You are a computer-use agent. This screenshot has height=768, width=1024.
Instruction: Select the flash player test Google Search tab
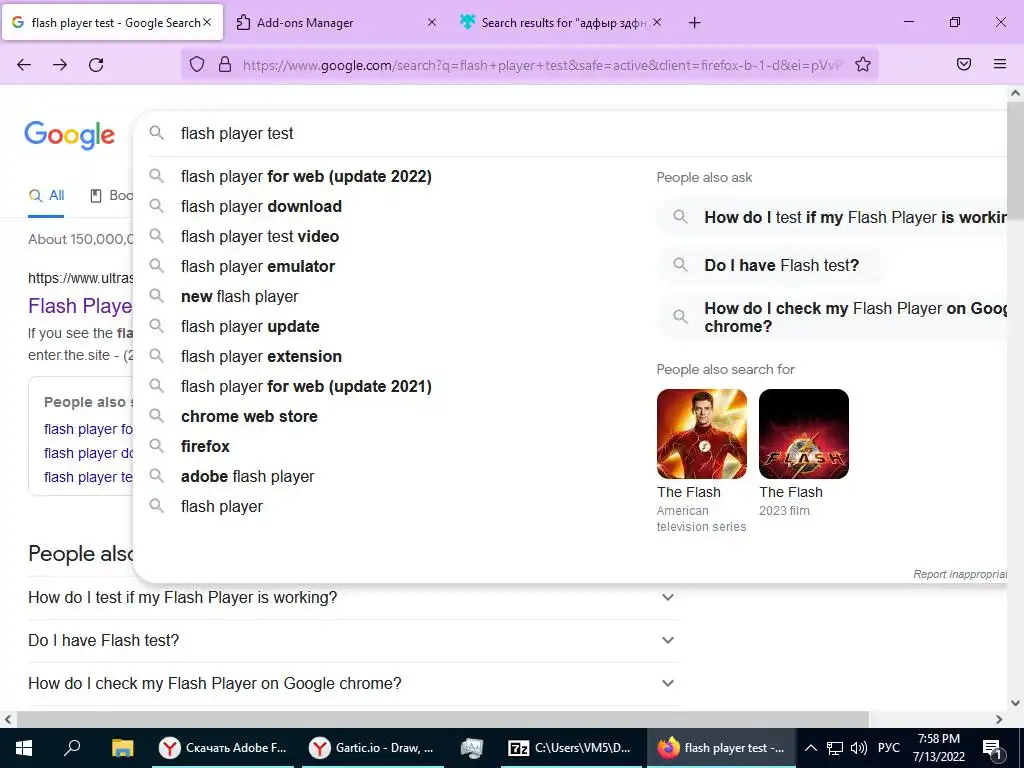112,22
